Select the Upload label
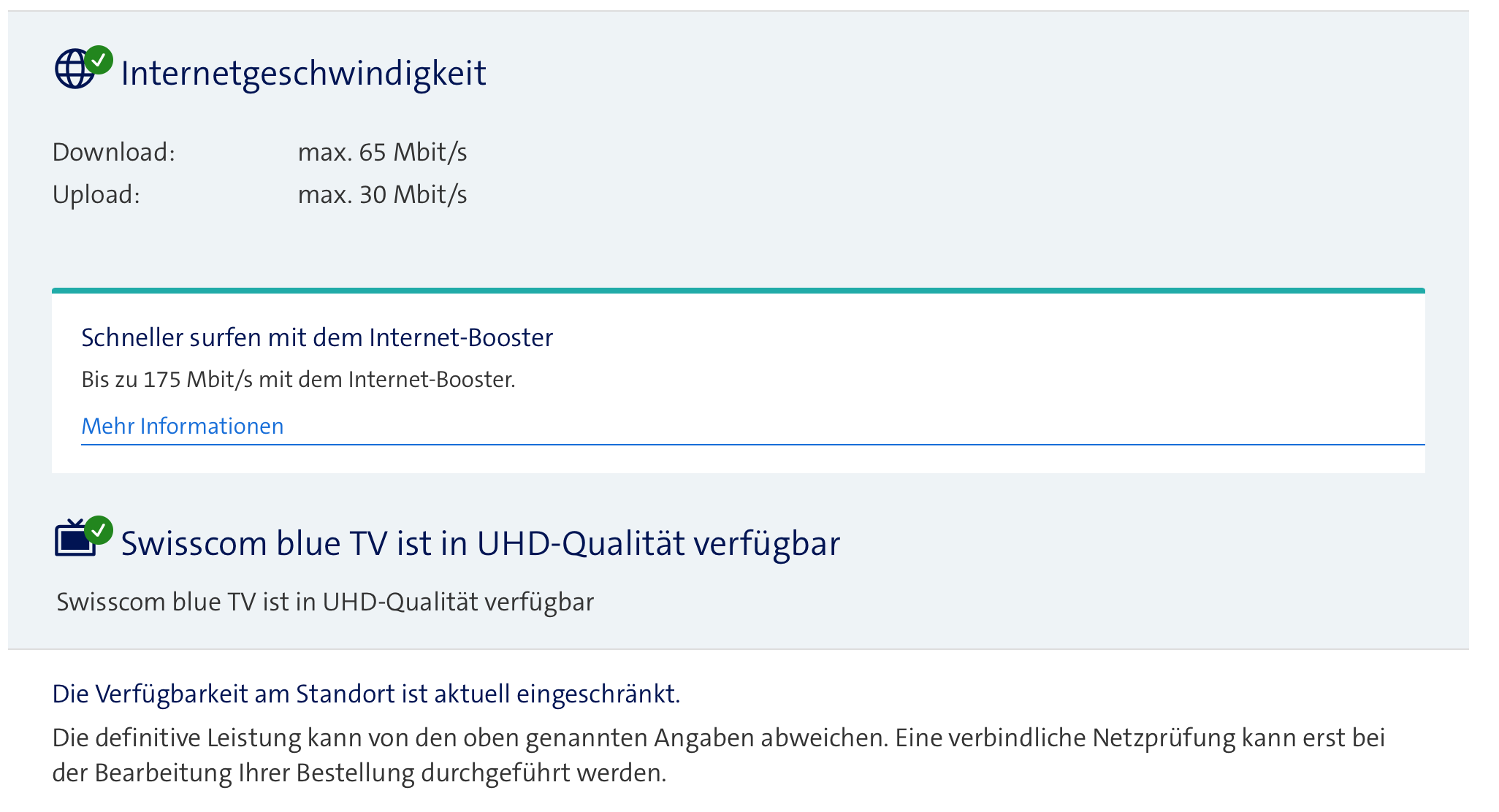Screen dimensions: 1499x812 point(96,194)
